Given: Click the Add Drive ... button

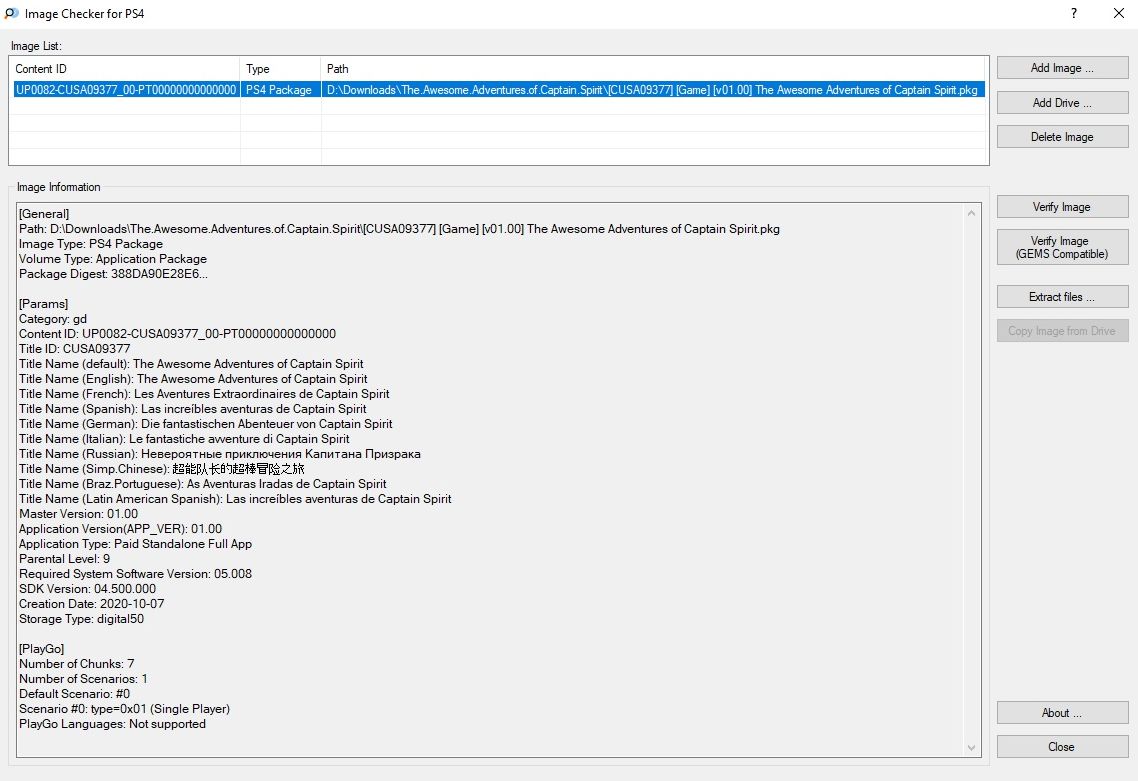Looking at the screenshot, I should click(1062, 102).
